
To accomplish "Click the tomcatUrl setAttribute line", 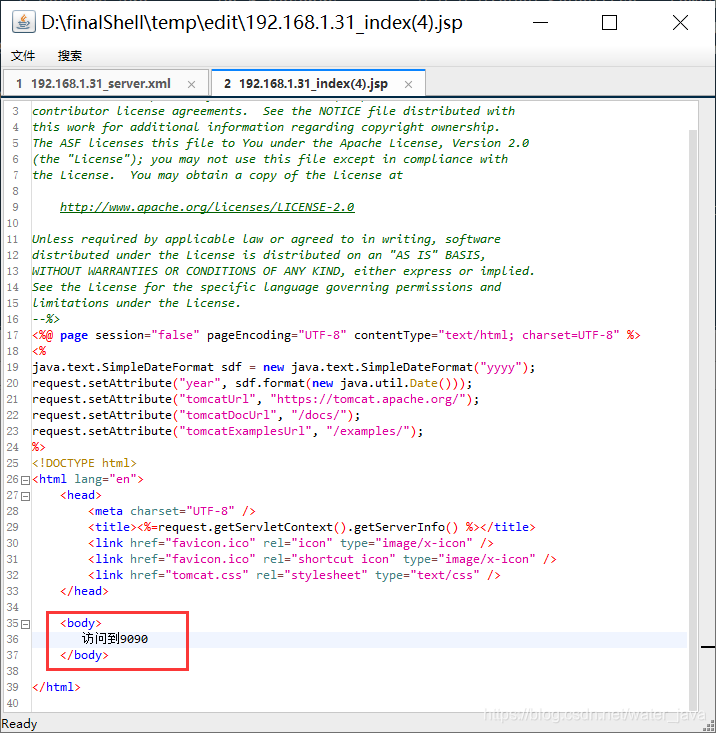I will [256, 399].
